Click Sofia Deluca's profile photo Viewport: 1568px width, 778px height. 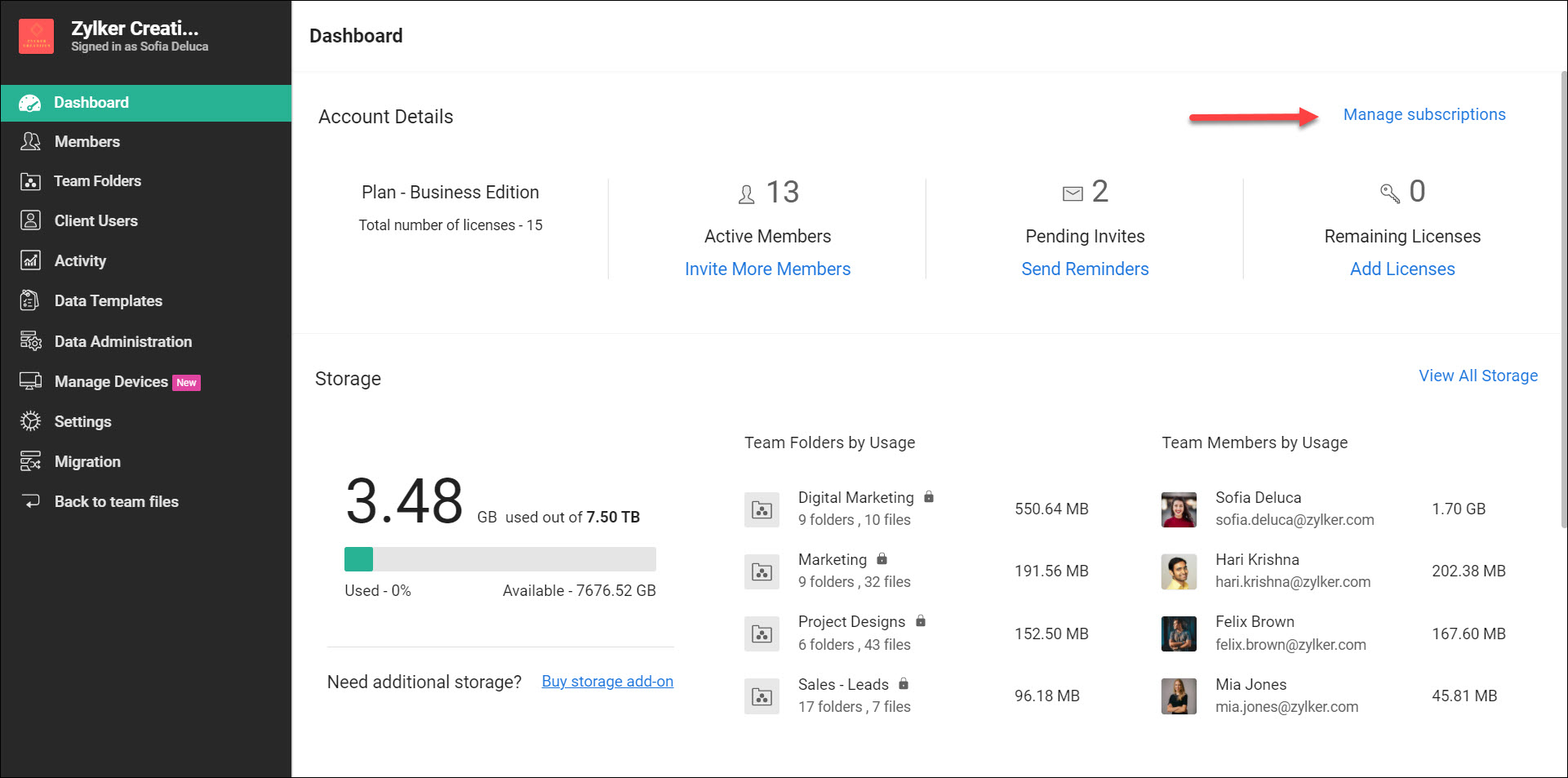pos(1179,509)
